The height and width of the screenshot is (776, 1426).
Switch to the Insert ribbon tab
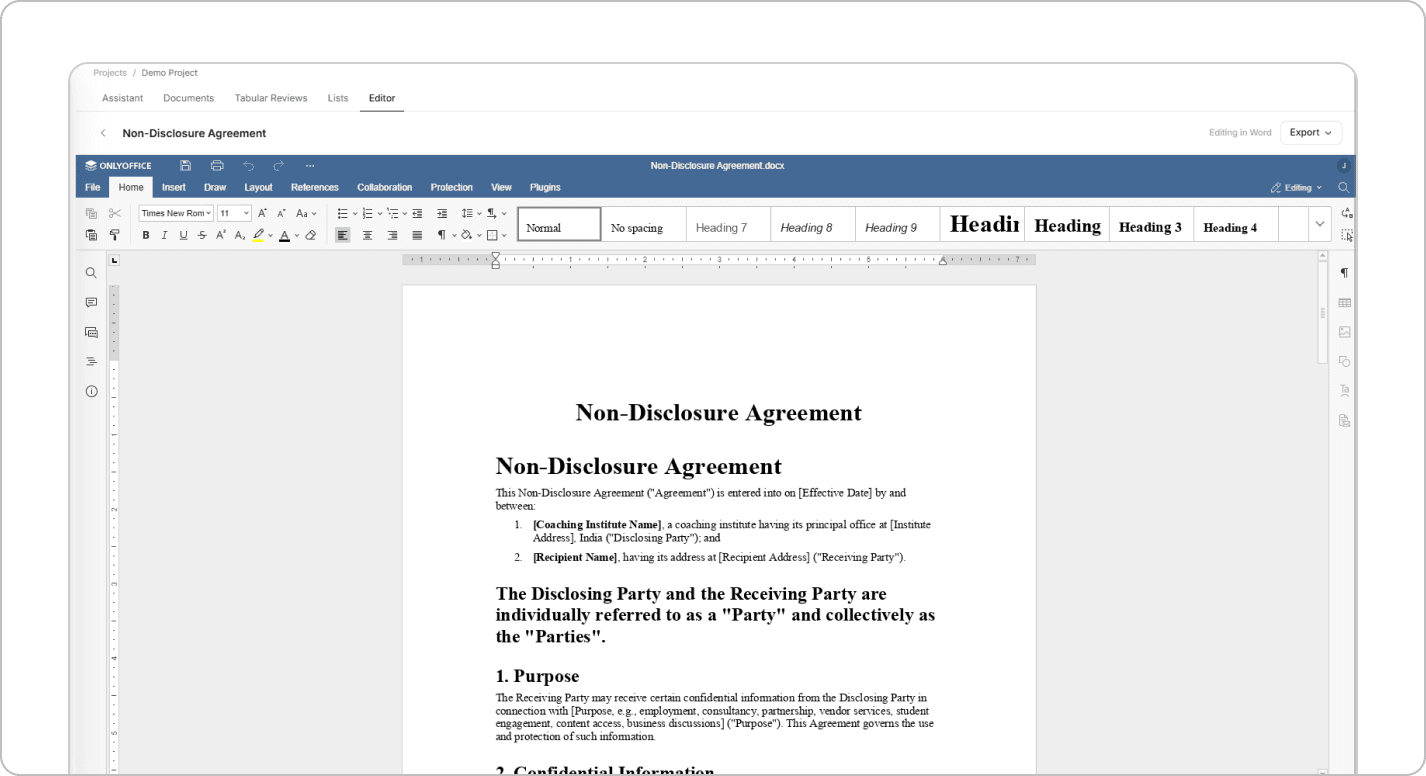174,187
